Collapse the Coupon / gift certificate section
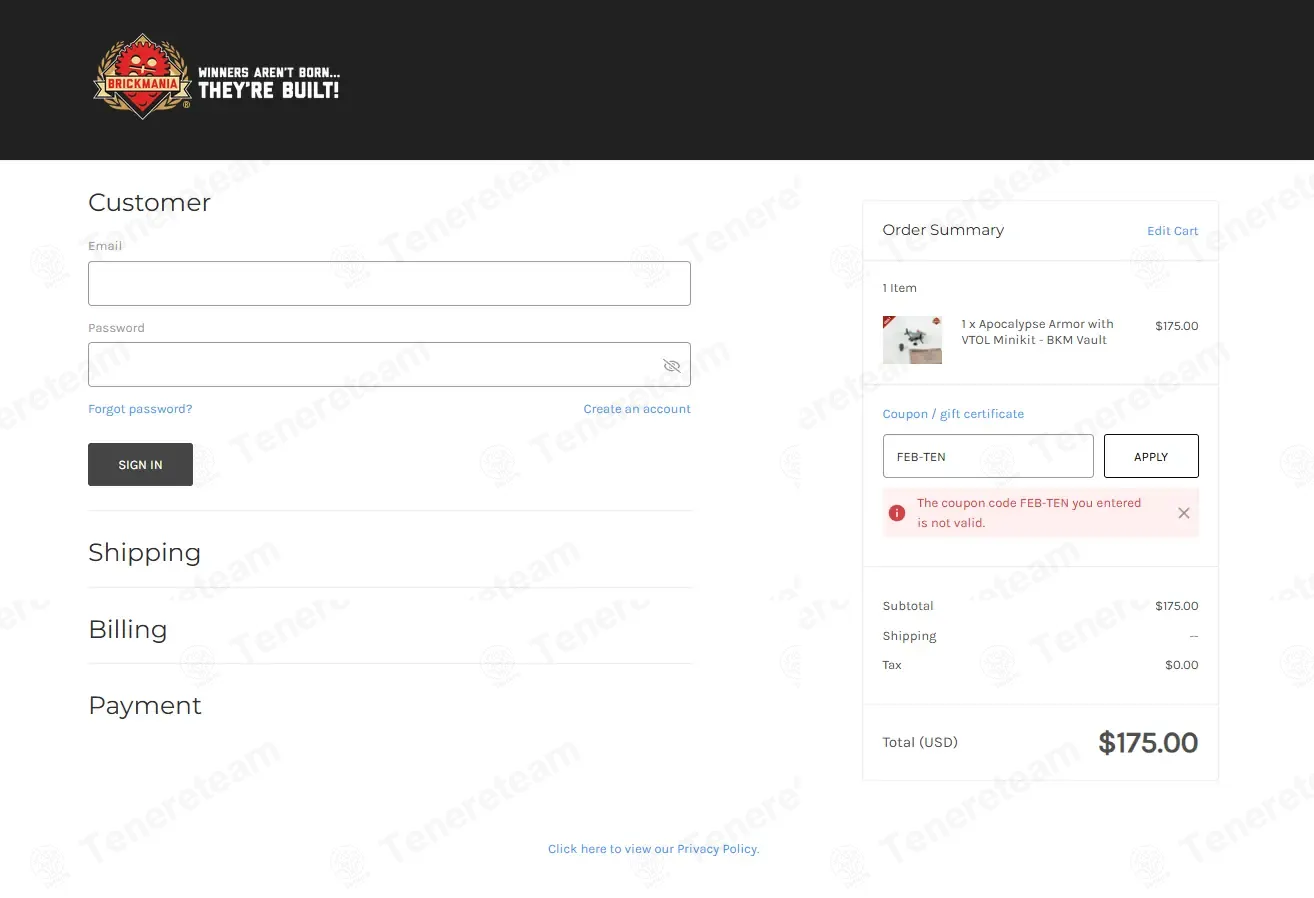Image resolution: width=1314 pixels, height=898 pixels. 953,414
